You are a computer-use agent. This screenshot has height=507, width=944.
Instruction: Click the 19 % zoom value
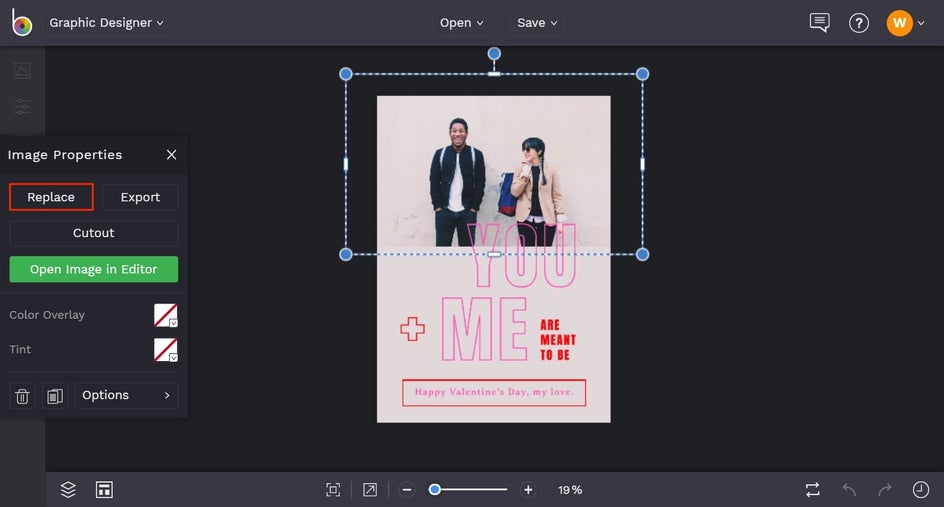pos(570,490)
